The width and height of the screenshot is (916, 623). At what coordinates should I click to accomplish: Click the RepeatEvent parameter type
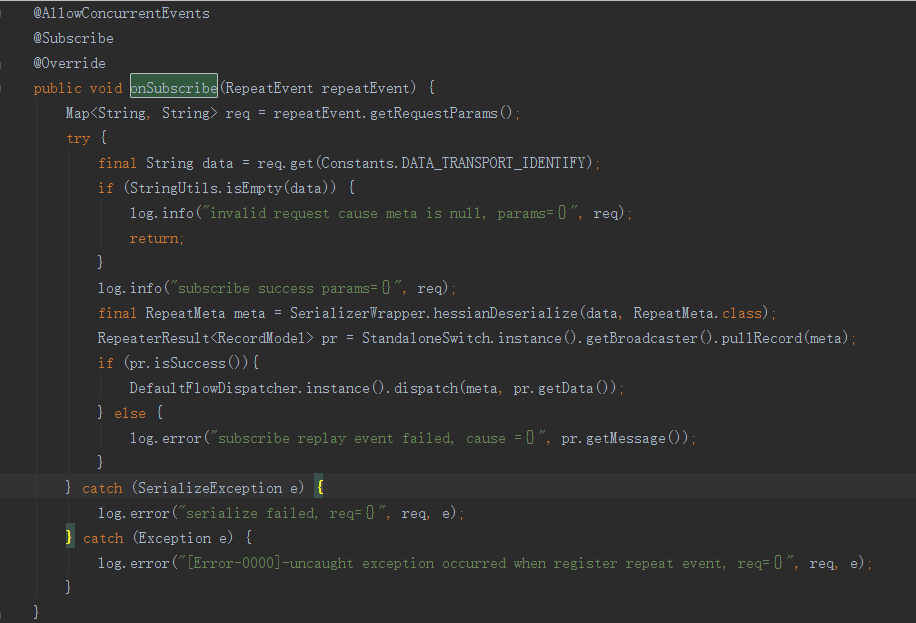269,88
